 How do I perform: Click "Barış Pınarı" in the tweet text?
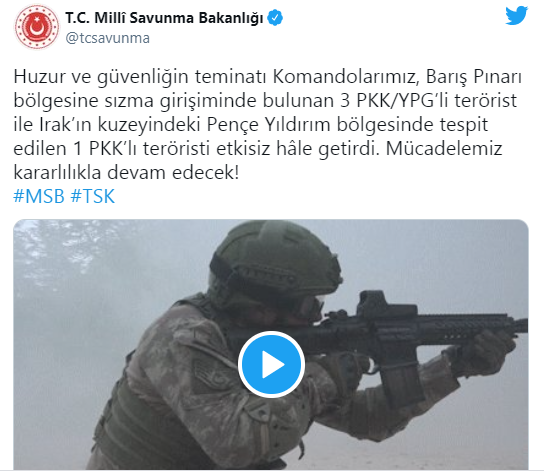click(474, 77)
